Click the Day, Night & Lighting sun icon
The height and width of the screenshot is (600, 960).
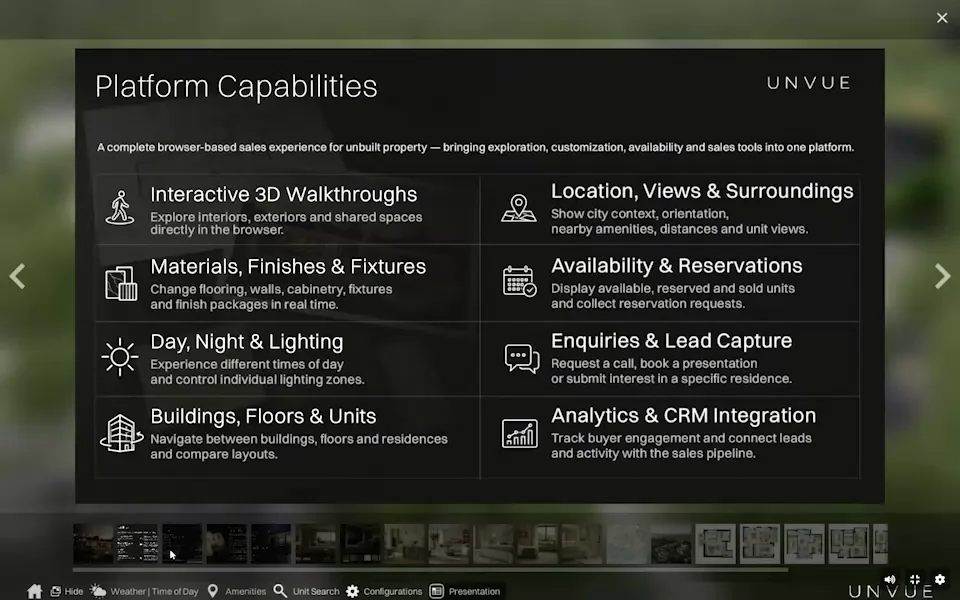(x=120, y=357)
